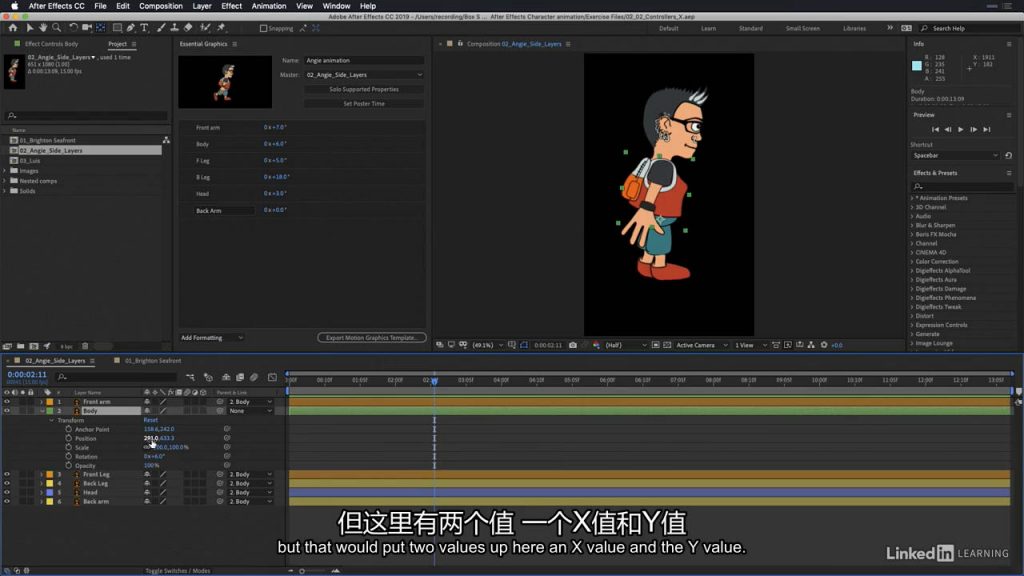Click the Scale stopwatch icon
Screen dimensions: 1024x576
coord(69,447)
